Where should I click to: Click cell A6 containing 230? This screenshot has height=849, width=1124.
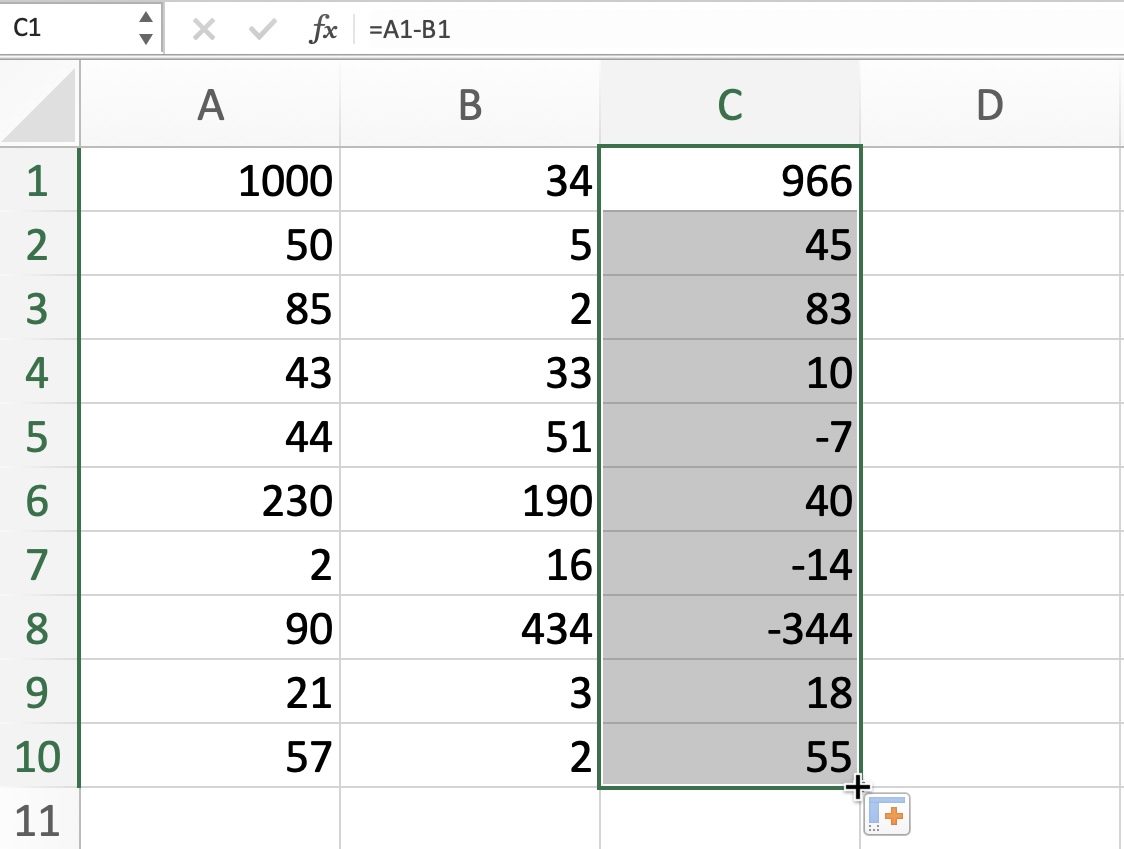tap(210, 499)
